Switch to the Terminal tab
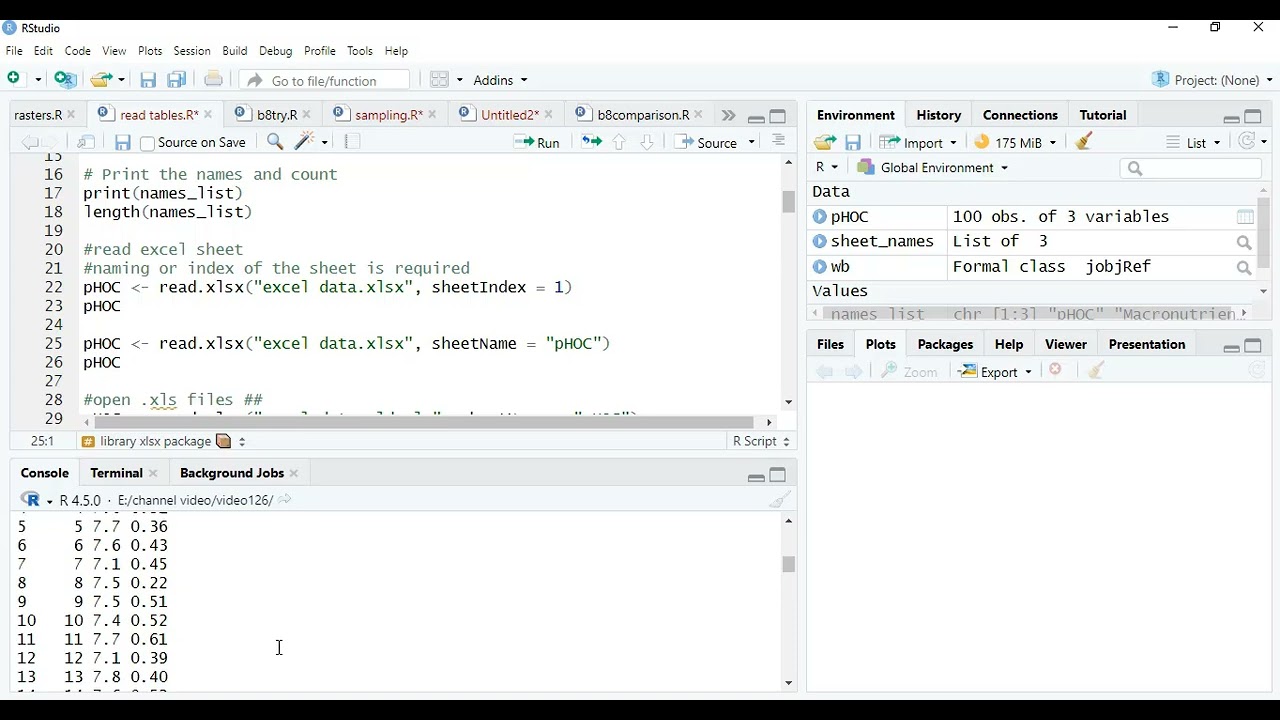This screenshot has height=720, width=1280. coord(116,473)
